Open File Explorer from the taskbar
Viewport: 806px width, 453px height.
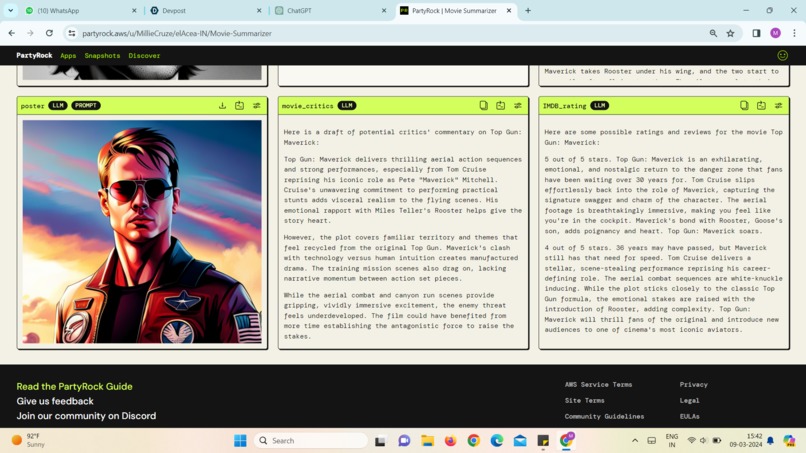click(x=427, y=441)
